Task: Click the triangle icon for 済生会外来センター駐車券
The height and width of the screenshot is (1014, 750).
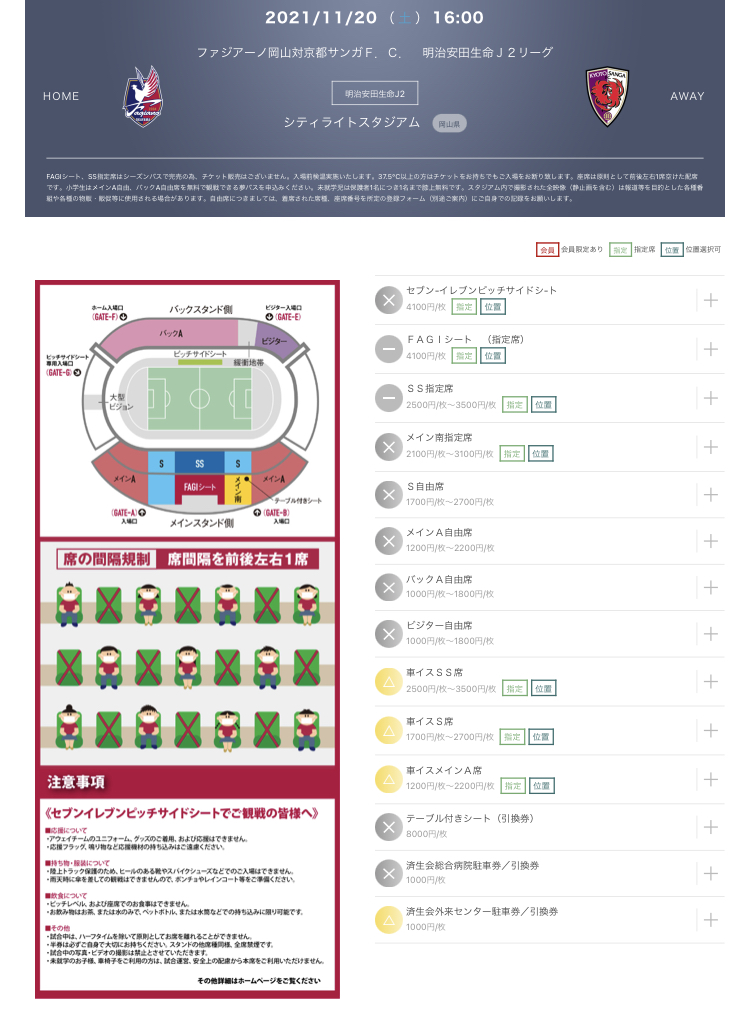Action: point(388,919)
